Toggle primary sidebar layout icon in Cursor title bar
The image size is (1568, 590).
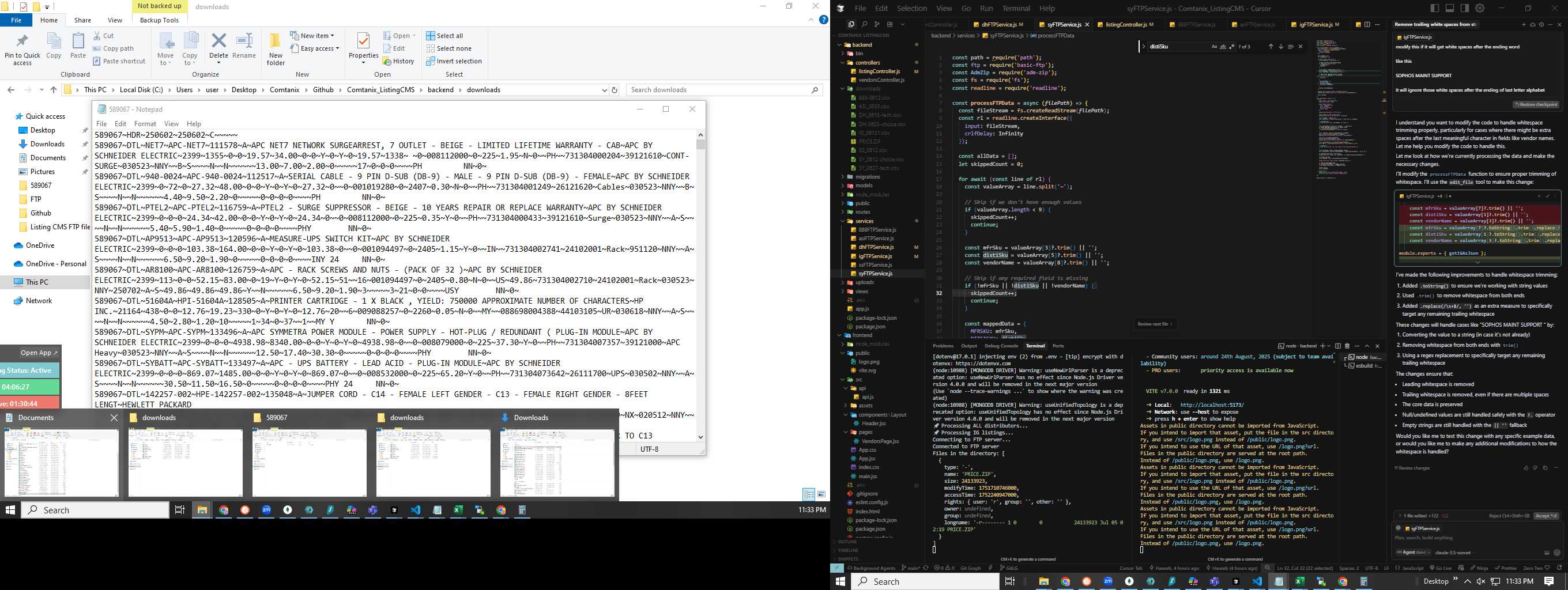coord(1435,8)
